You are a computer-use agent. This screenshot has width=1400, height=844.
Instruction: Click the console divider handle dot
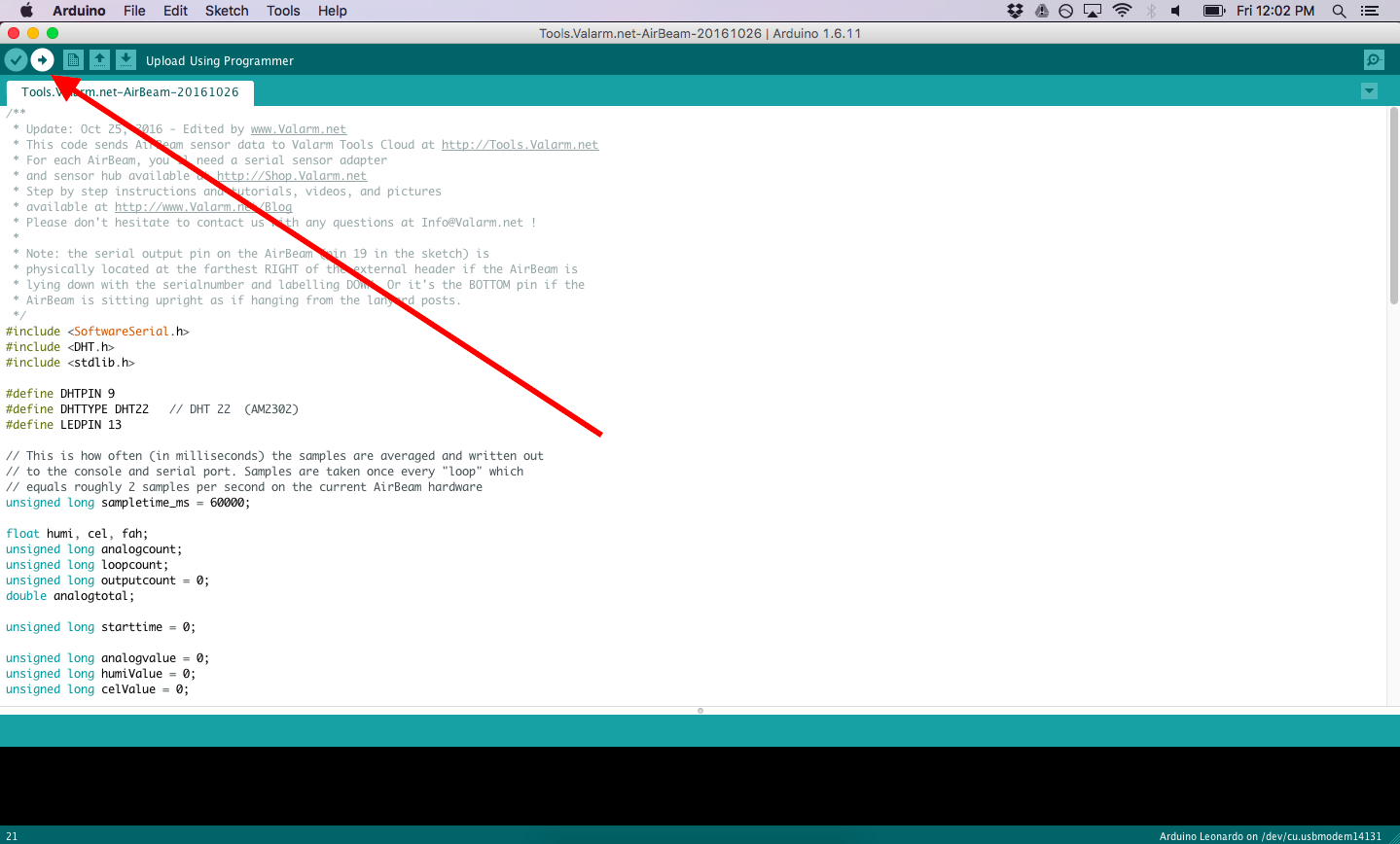(700, 711)
